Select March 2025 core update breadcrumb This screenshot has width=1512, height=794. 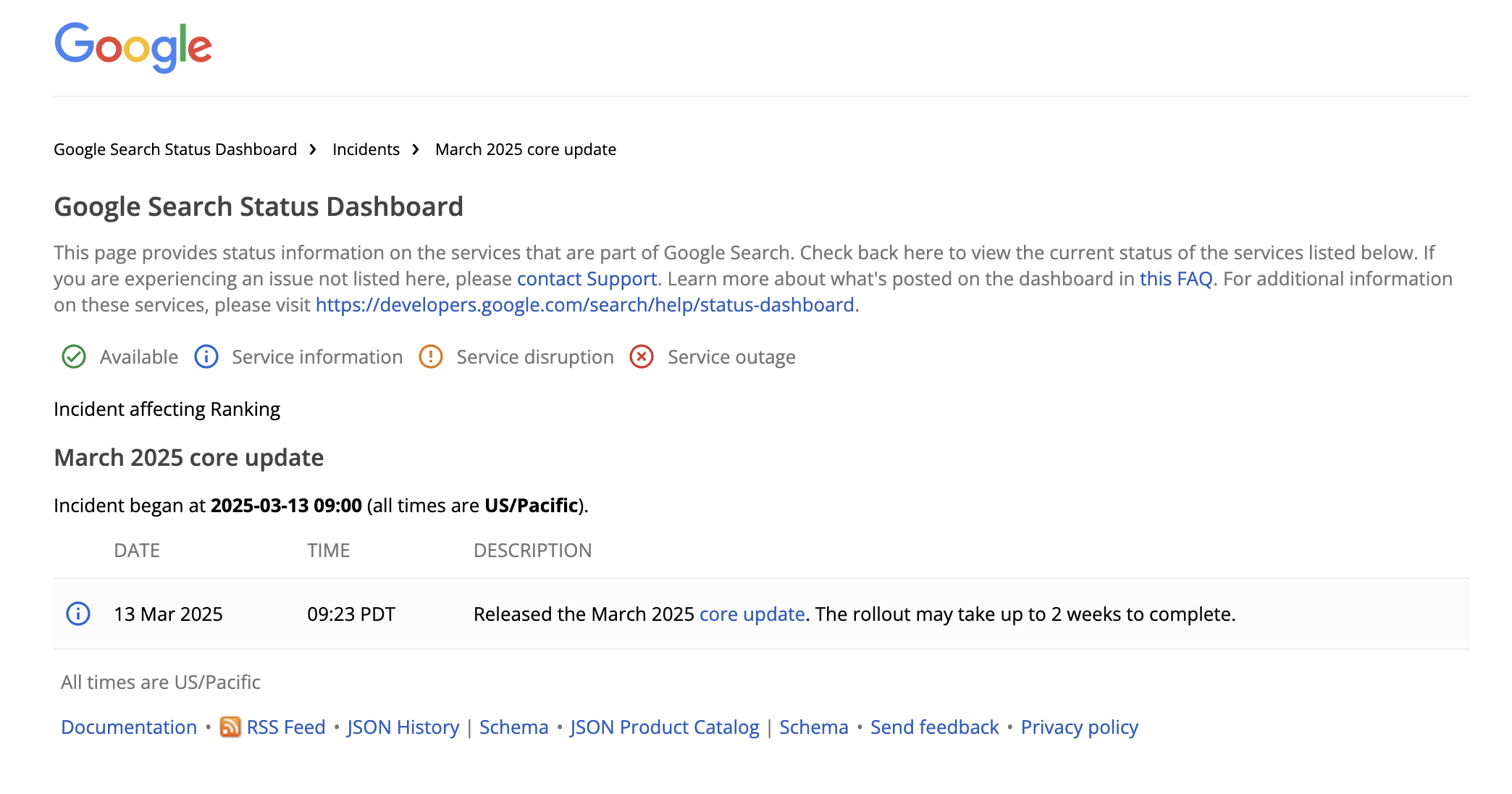[x=526, y=149]
